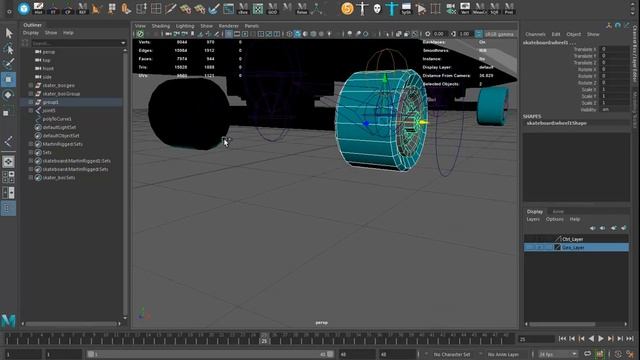
Task: Click the vBox shelf button
Action: tap(243, 8)
